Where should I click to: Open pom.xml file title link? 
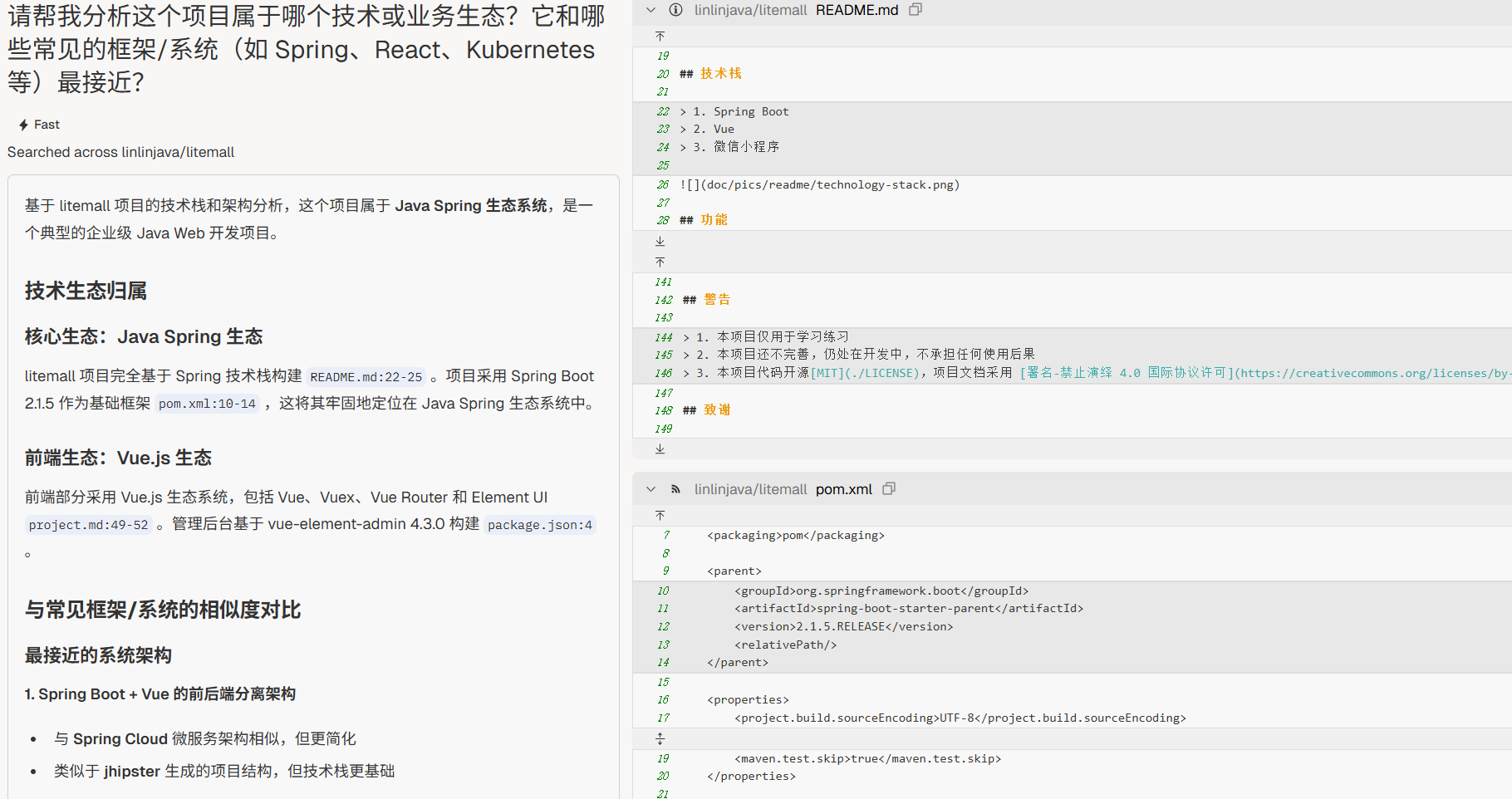click(x=843, y=489)
